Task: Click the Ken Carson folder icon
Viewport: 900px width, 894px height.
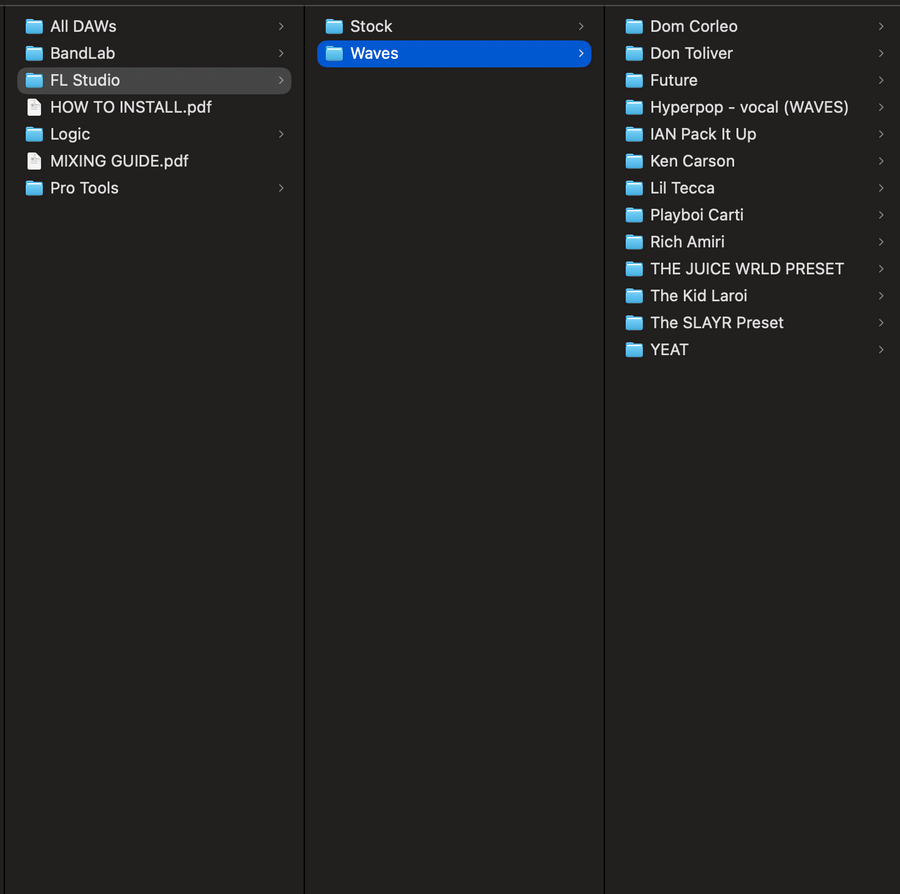Action: coord(634,161)
